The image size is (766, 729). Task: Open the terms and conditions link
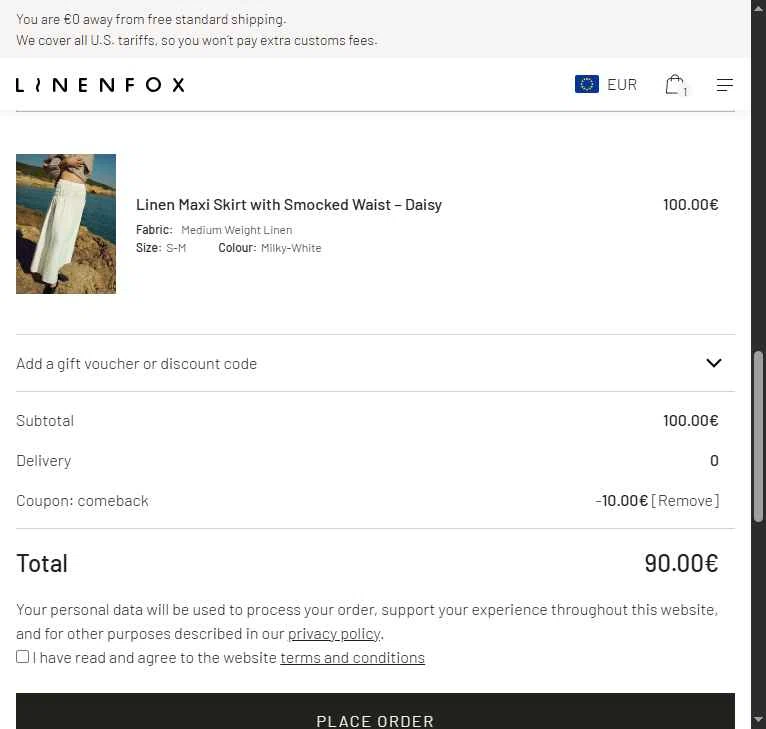click(352, 658)
